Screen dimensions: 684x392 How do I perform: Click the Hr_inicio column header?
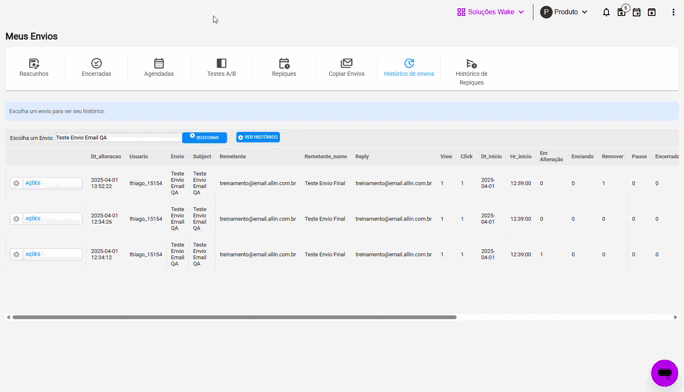pos(520,156)
